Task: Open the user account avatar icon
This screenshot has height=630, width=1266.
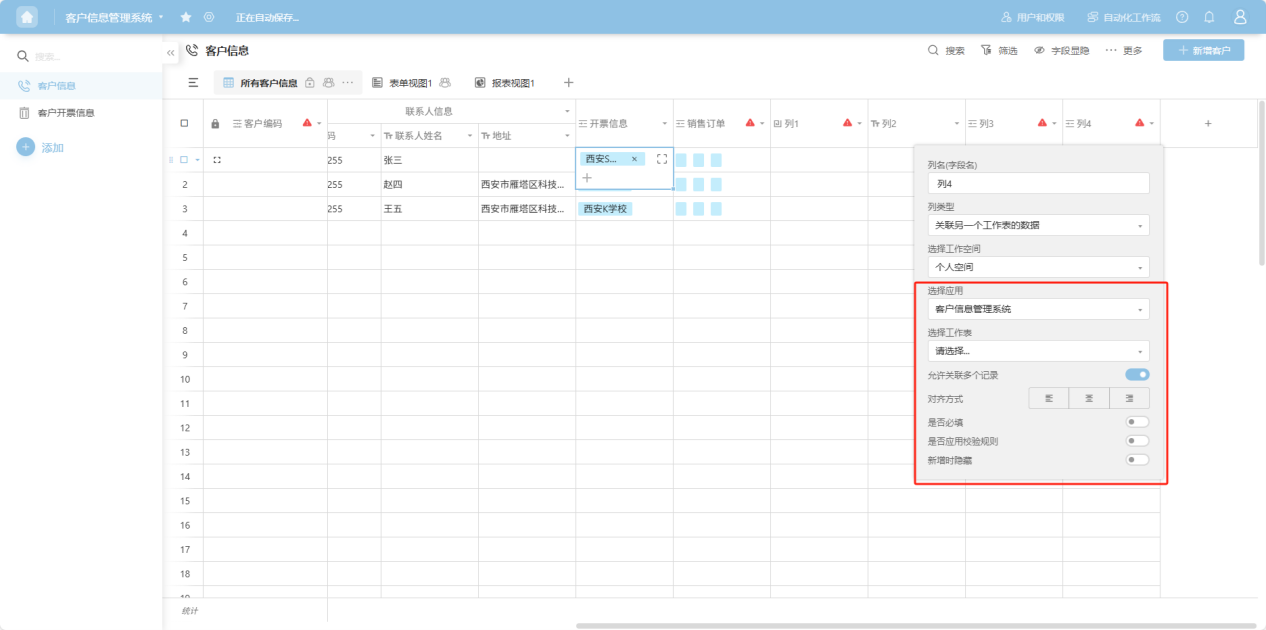Action: pyautogui.click(x=1240, y=17)
